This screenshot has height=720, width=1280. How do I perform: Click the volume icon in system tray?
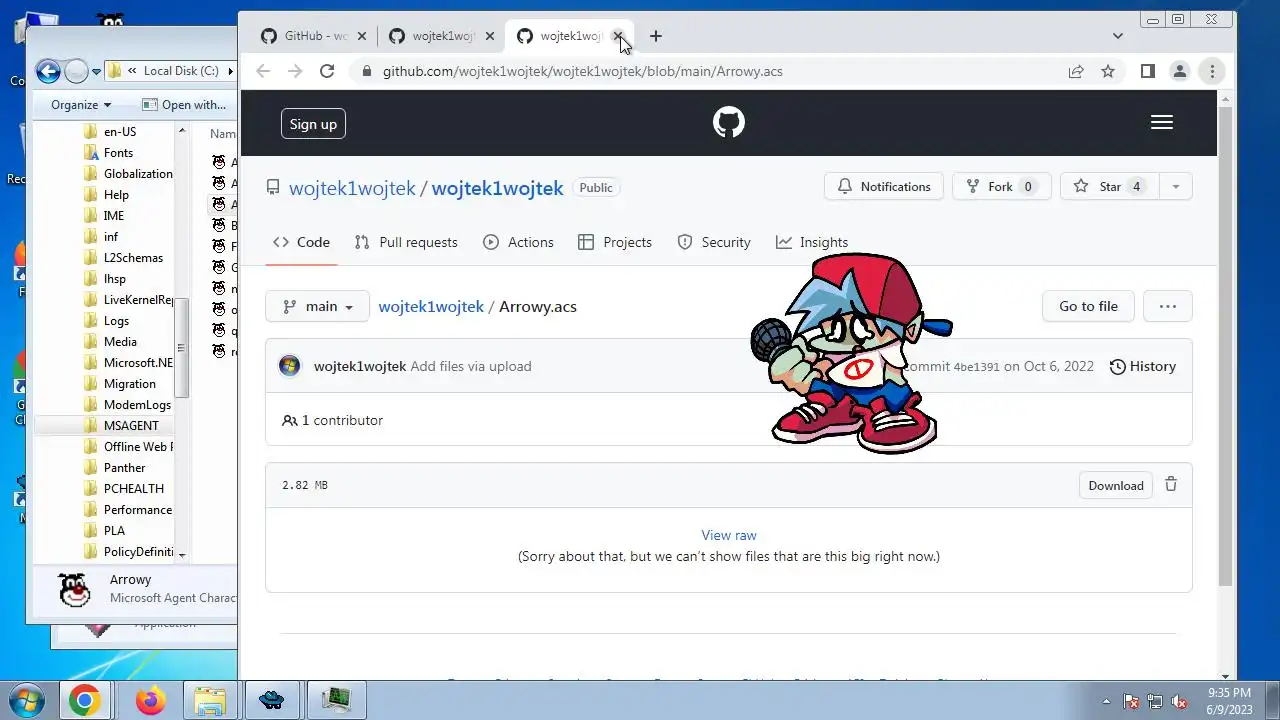point(1179,702)
